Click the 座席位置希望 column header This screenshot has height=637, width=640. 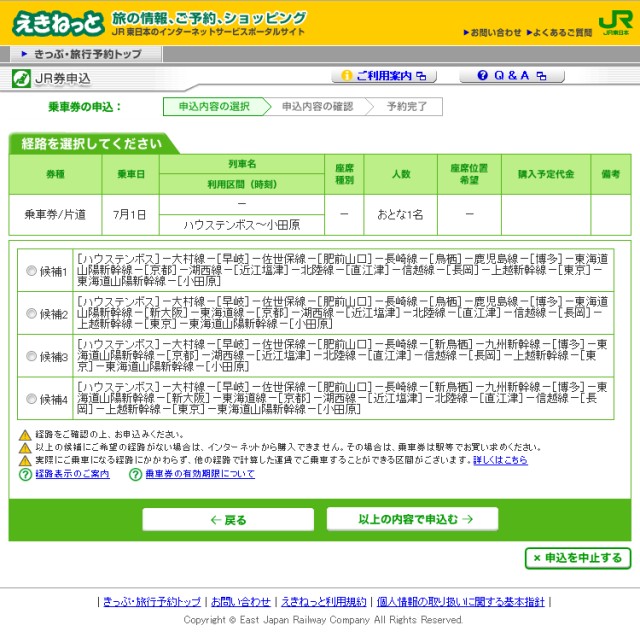469,174
